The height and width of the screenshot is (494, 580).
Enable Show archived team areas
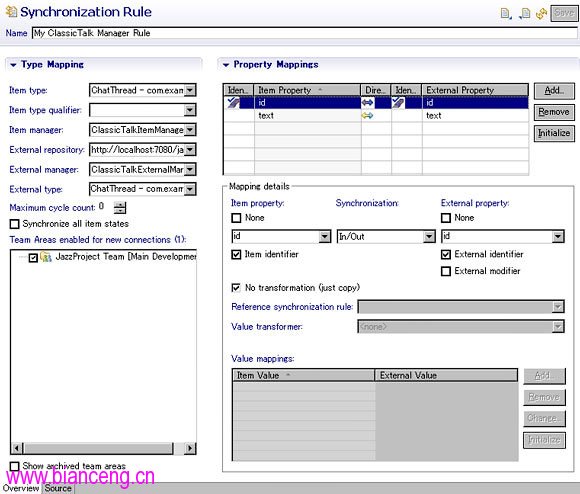click(14, 466)
